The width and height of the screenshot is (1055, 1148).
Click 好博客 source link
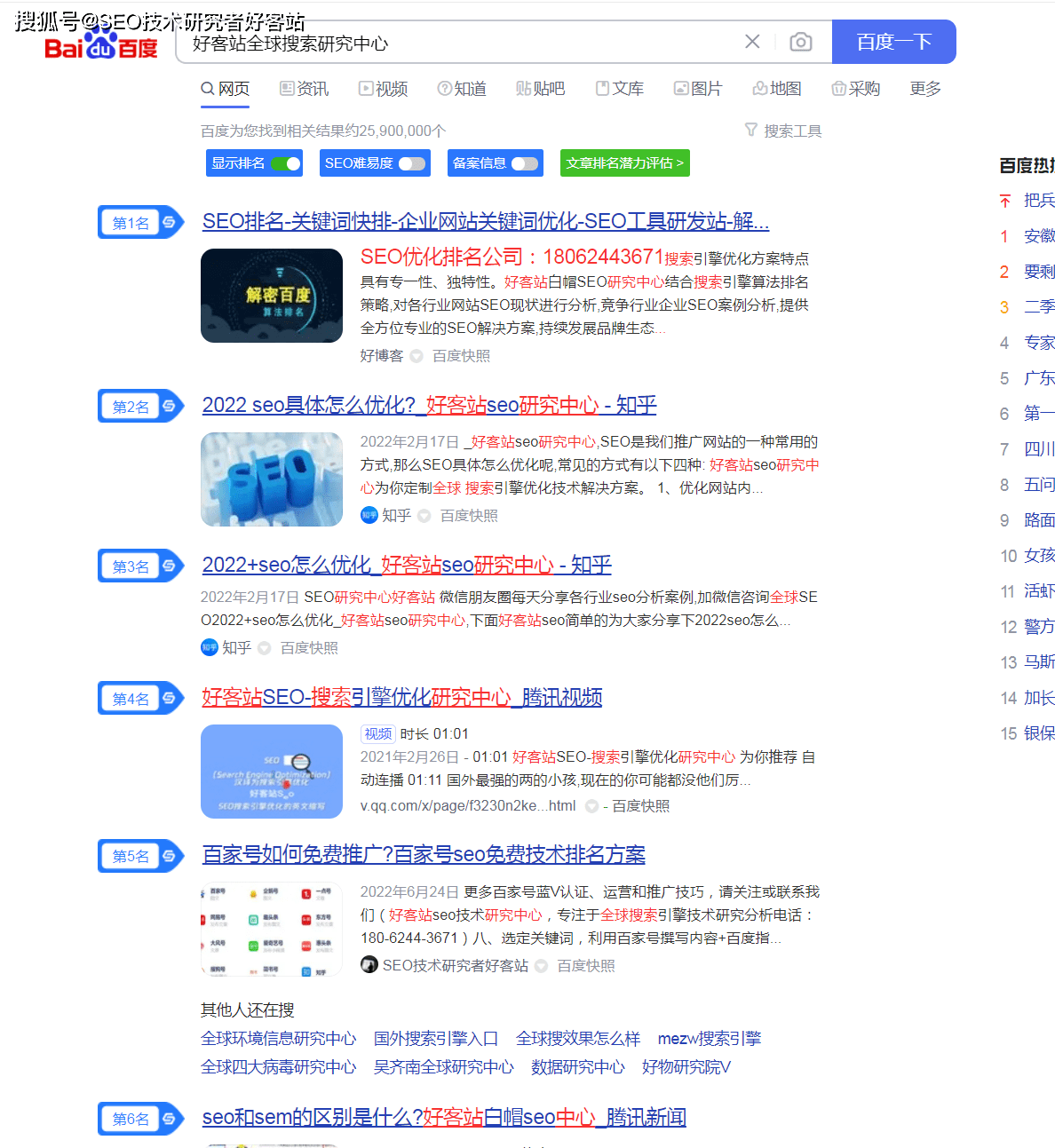point(382,355)
